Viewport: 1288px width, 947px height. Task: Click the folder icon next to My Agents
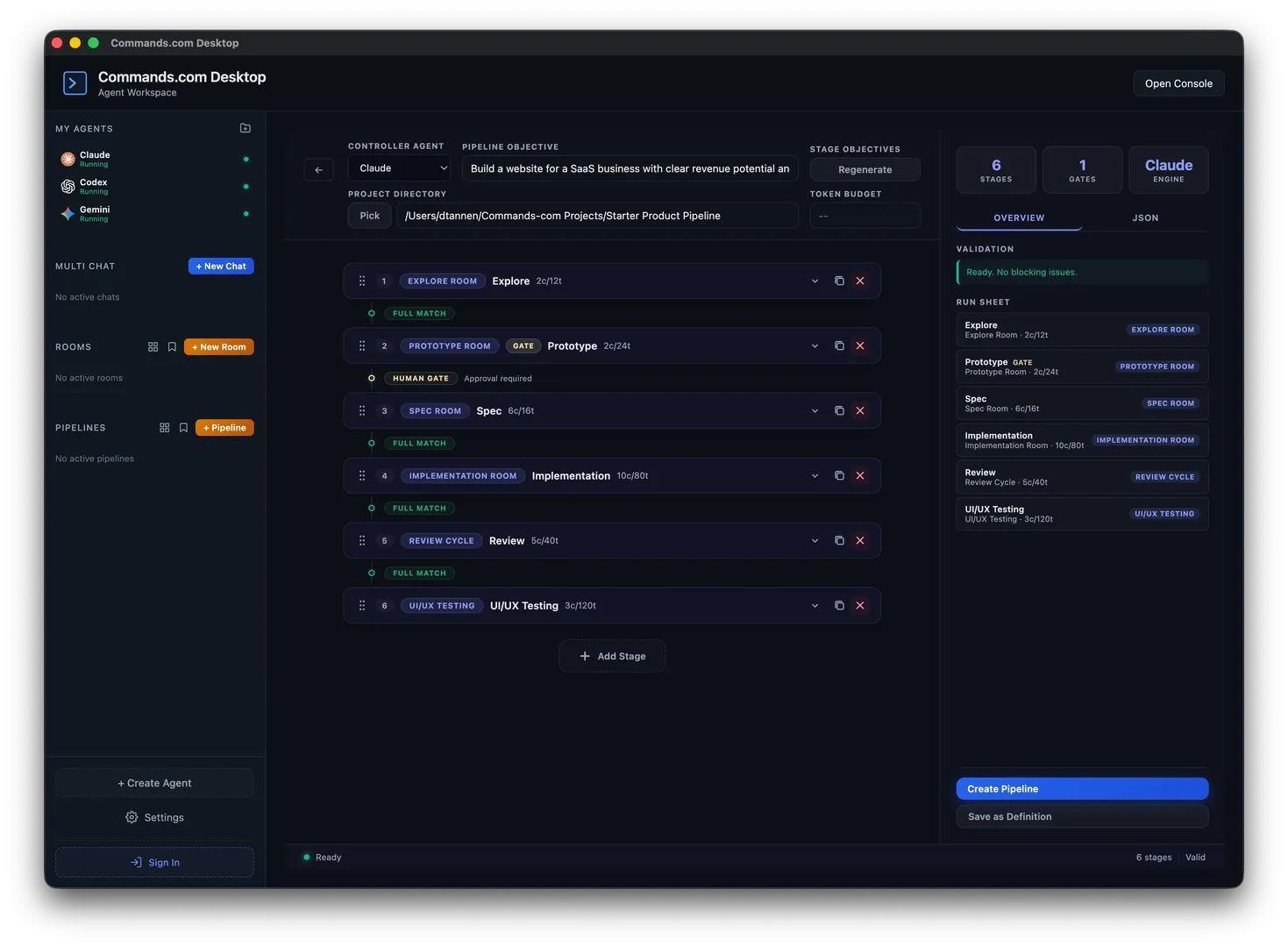[x=246, y=128]
